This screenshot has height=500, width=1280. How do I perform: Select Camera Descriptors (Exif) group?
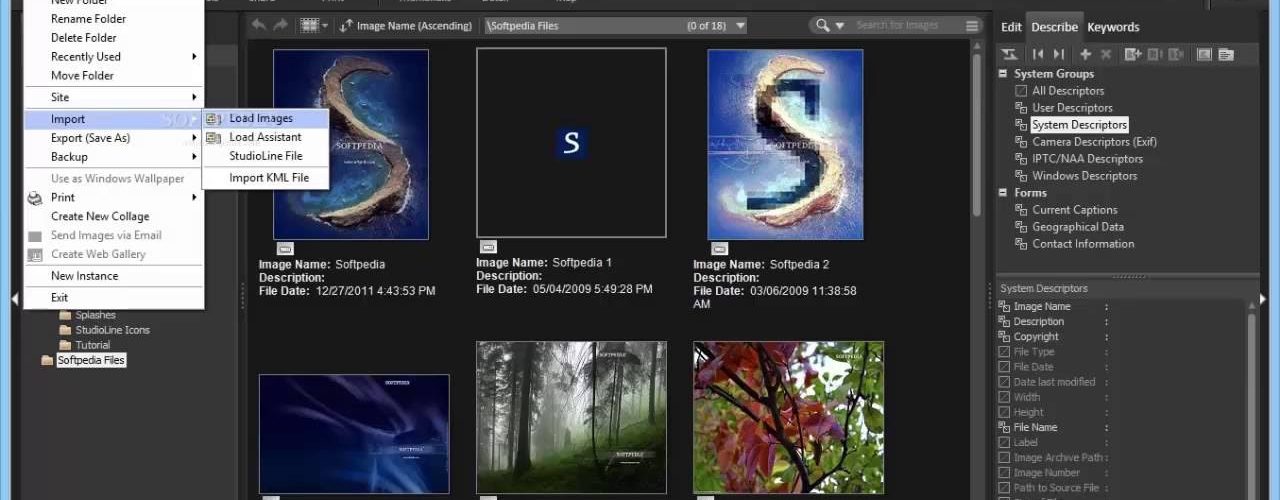[x=1094, y=142]
